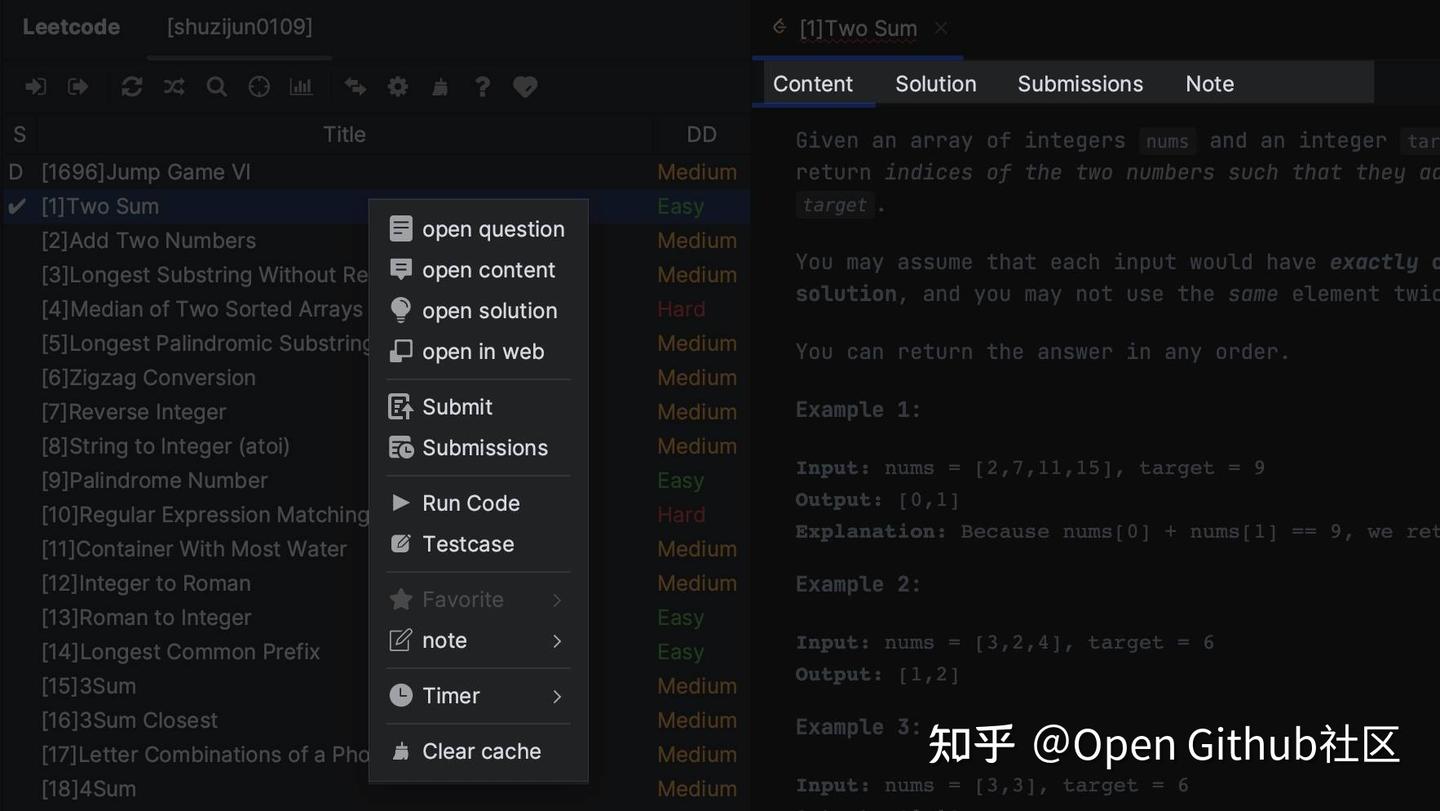The image size is (1440, 811).
Task: Click the search magnifier icon
Action: 216,87
